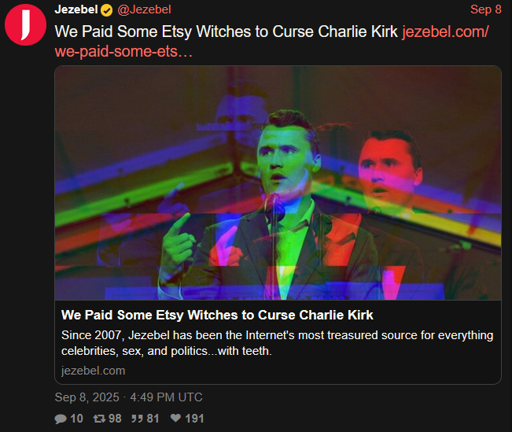Image resolution: width=512 pixels, height=432 pixels.
Task: Click the bold link card headline
Action: 217,315
